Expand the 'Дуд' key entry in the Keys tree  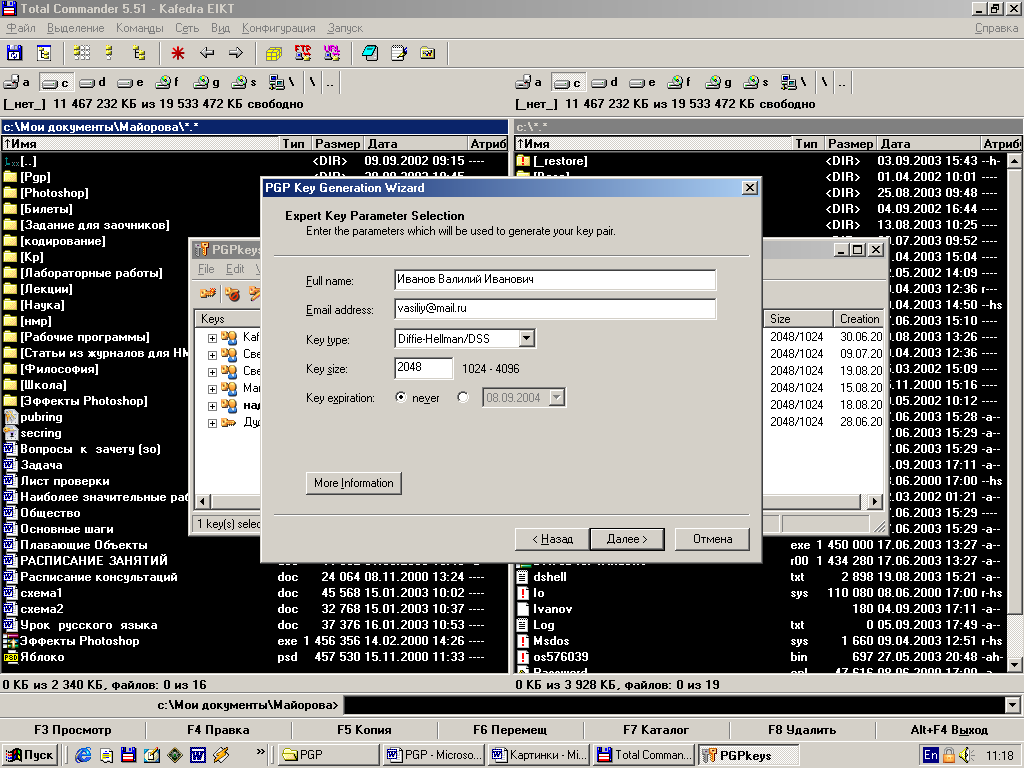(x=212, y=423)
